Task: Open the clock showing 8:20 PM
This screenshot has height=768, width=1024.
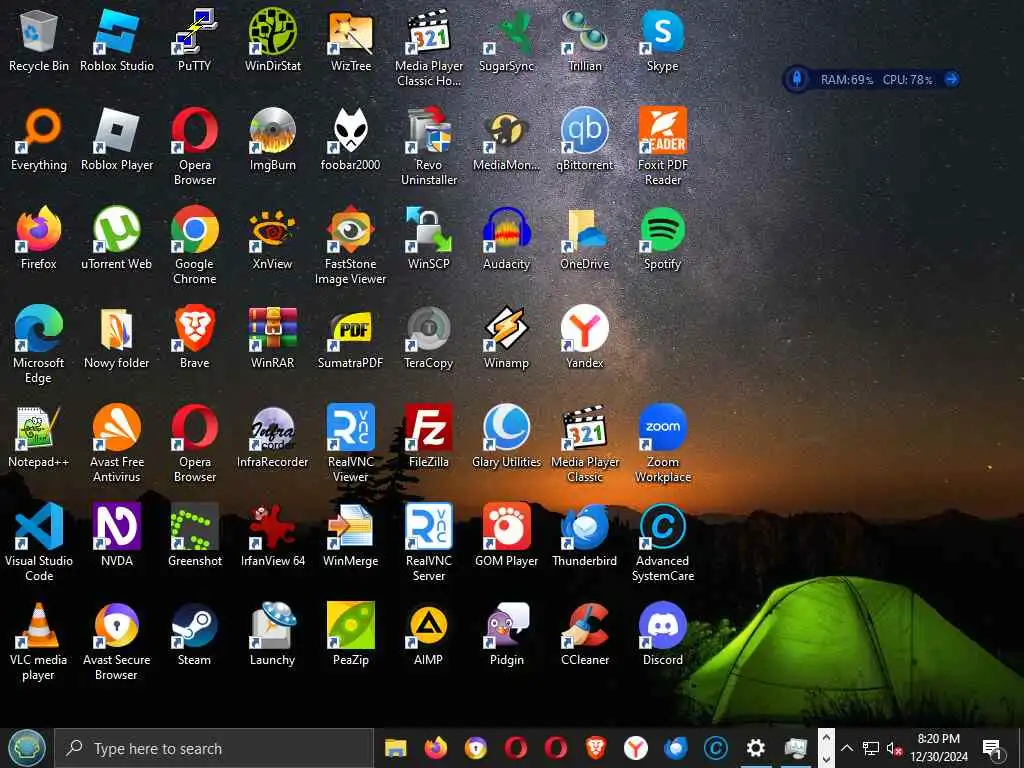Action: click(939, 748)
